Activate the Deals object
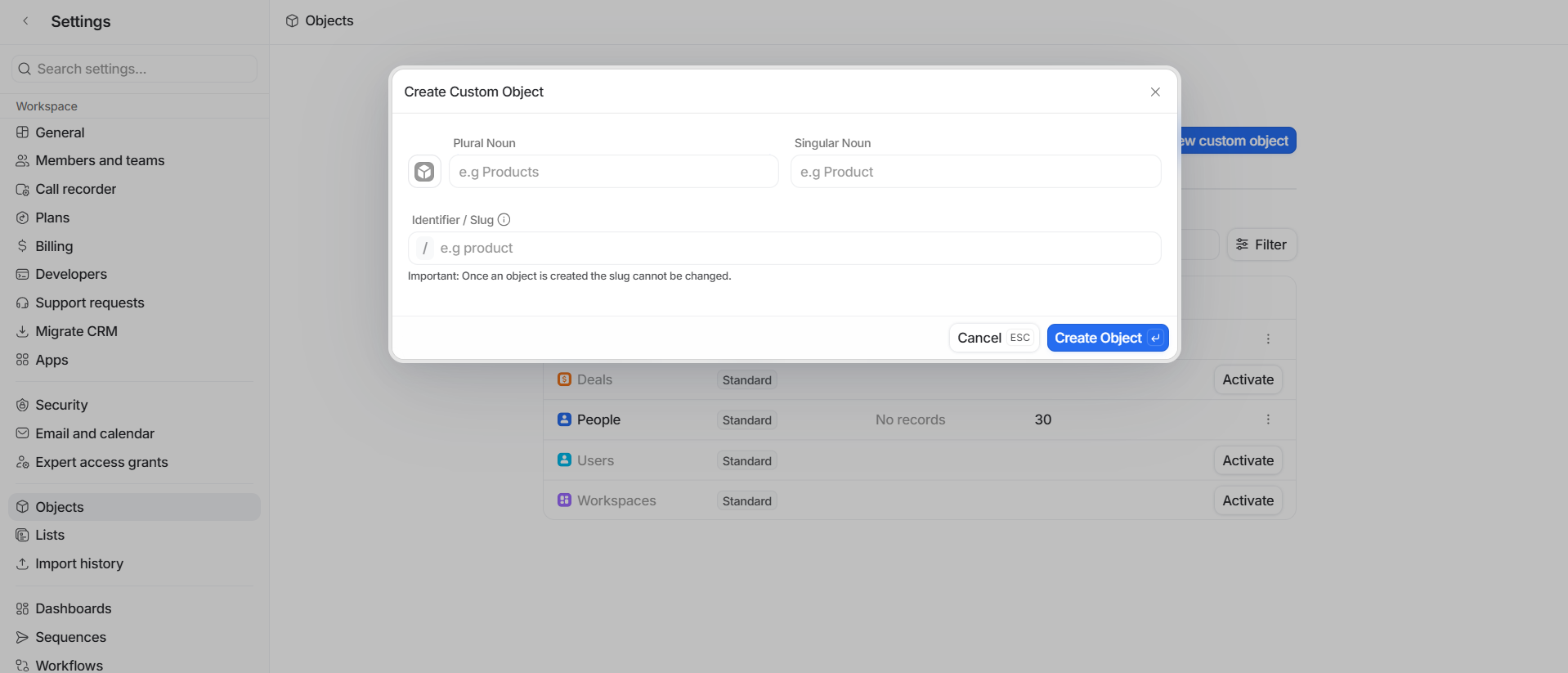The width and height of the screenshot is (1568, 673). [x=1248, y=379]
